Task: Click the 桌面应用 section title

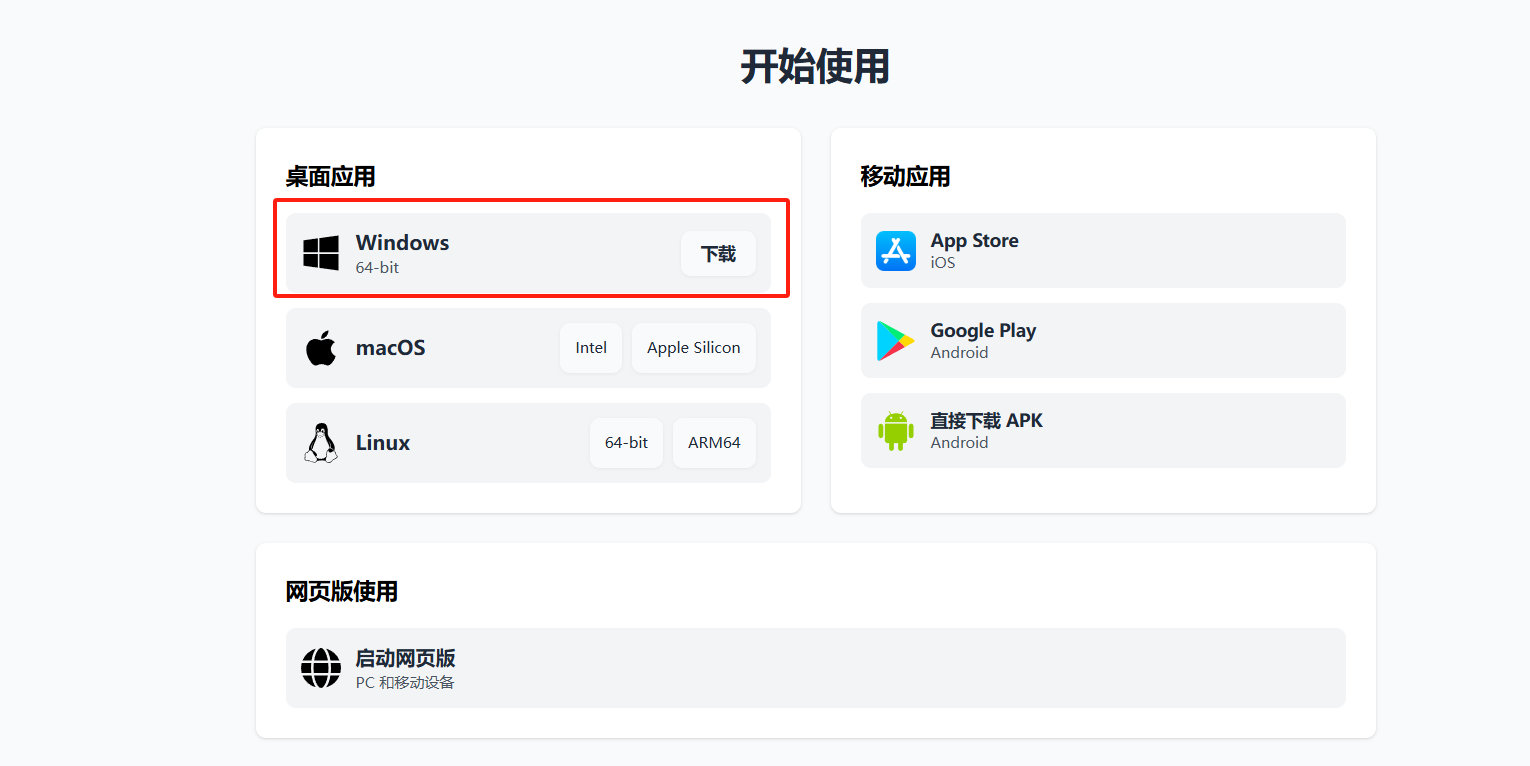Action: [331, 177]
